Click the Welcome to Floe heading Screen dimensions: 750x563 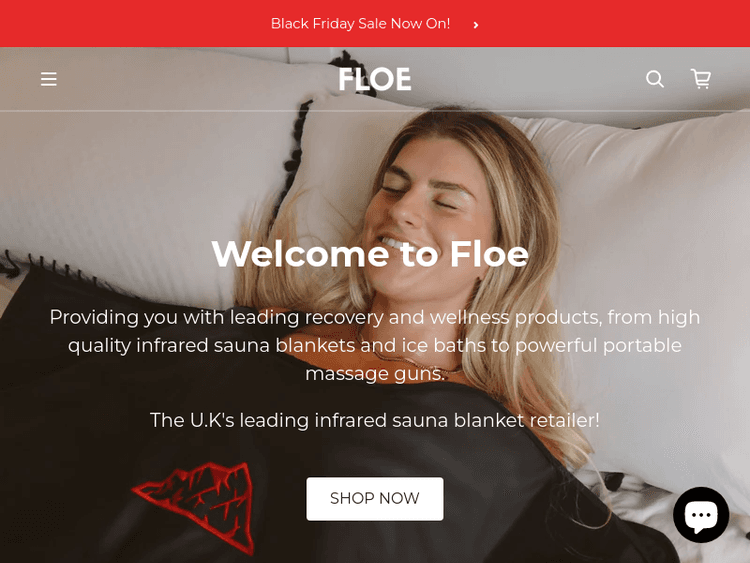tap(370, 254)
